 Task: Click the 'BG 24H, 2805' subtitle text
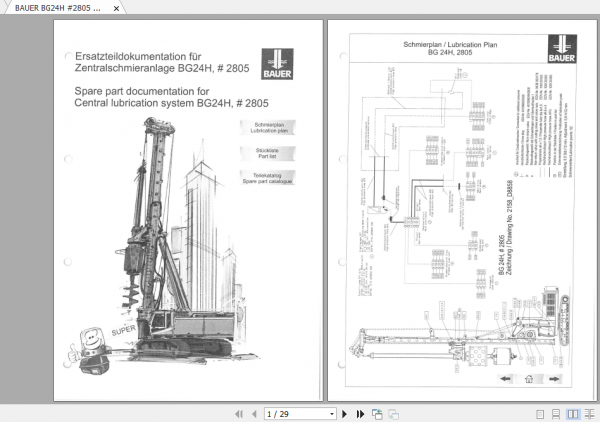tap(450, 52)
